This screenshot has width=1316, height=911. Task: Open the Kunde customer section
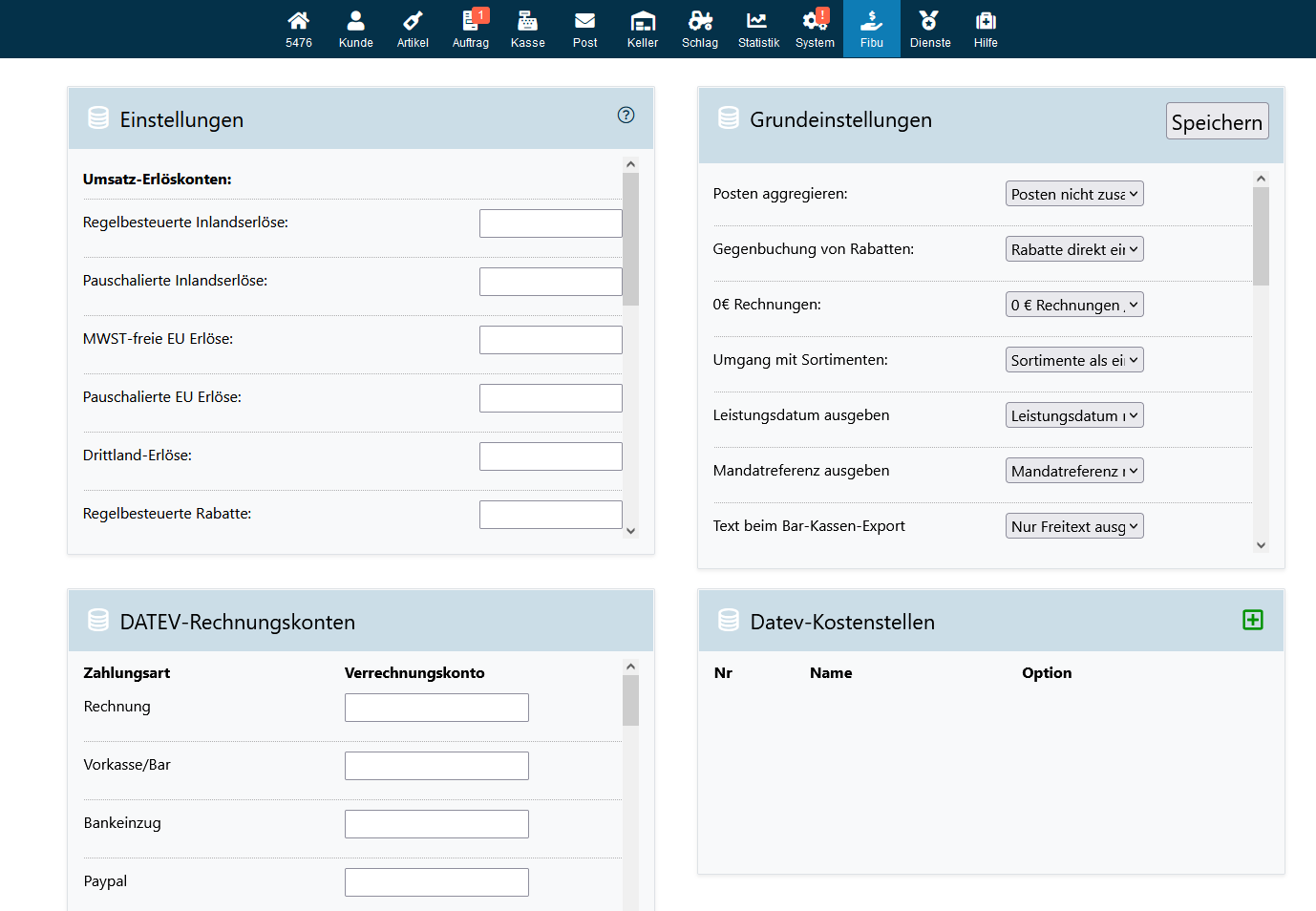point(355,29)
